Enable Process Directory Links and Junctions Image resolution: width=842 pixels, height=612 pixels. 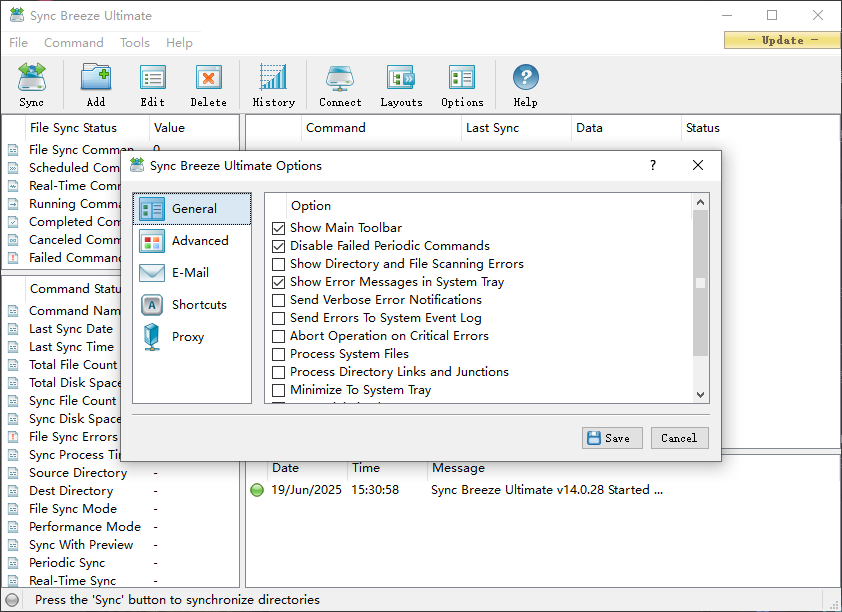(x=278, y=372)
